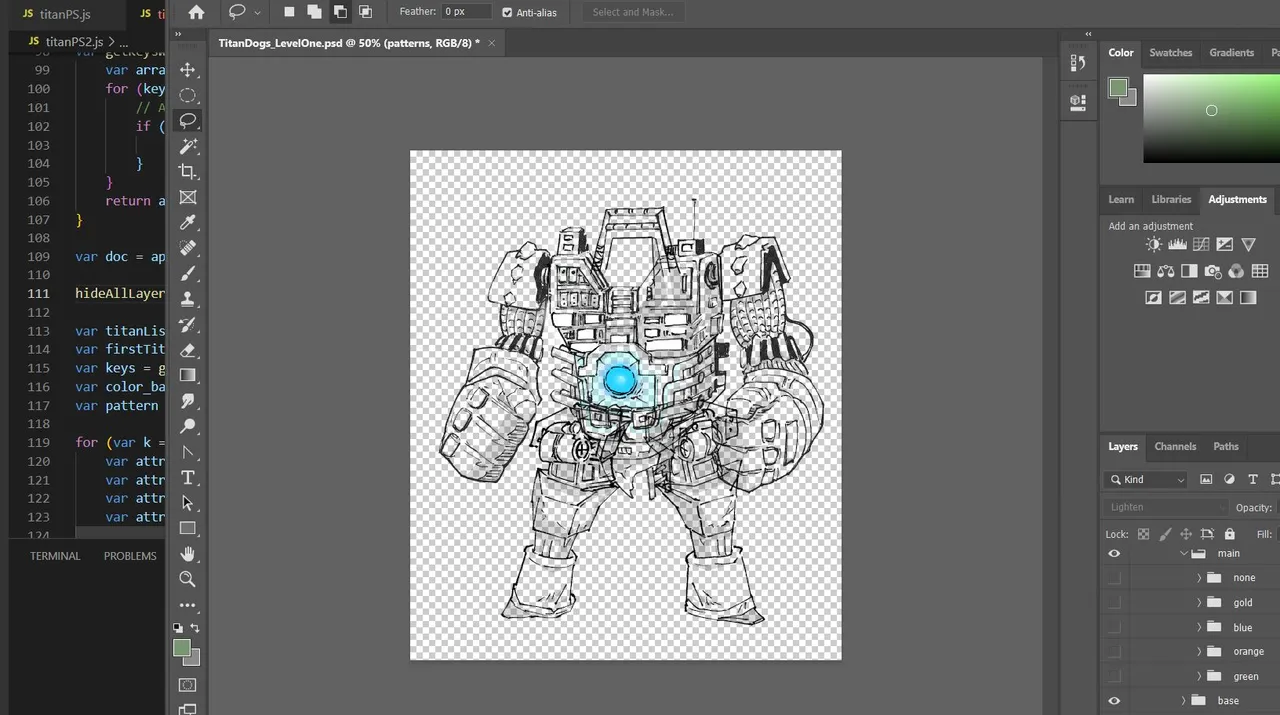Open the layer Kind filter dropdown

[1145, 480]
